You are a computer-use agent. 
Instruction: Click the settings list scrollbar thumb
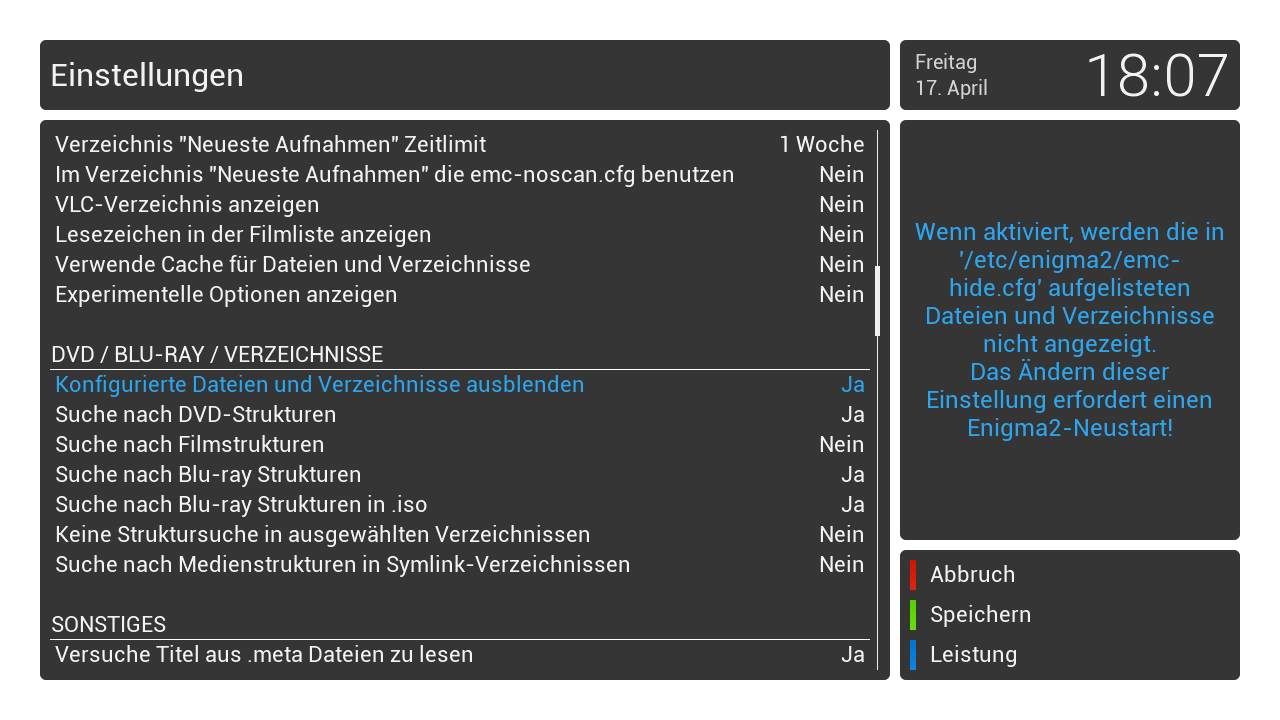[878, 300]
